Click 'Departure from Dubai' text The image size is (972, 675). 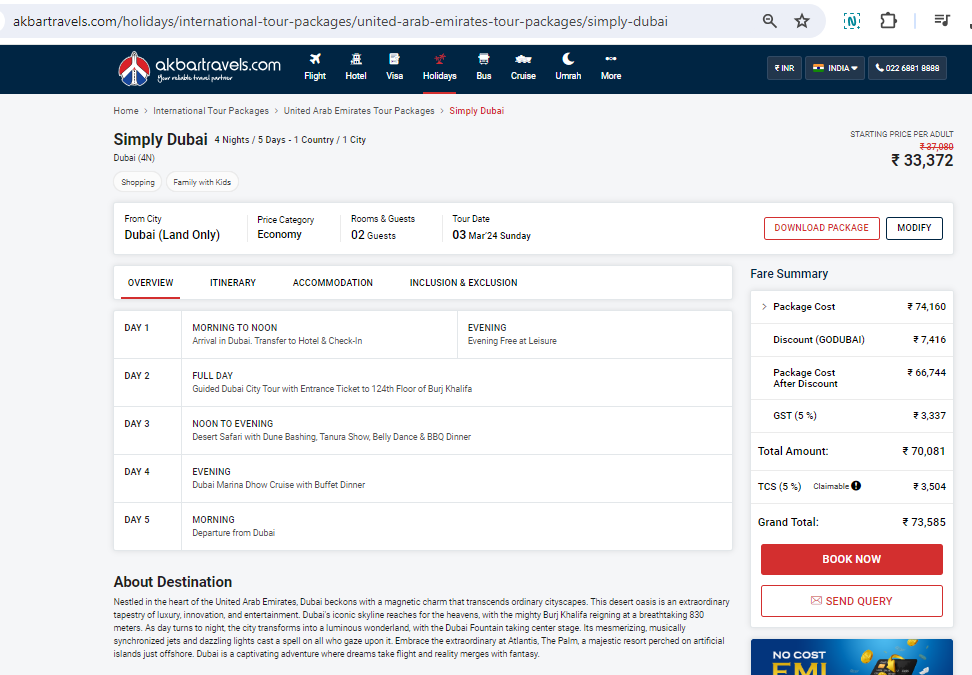tap(234, 533)
